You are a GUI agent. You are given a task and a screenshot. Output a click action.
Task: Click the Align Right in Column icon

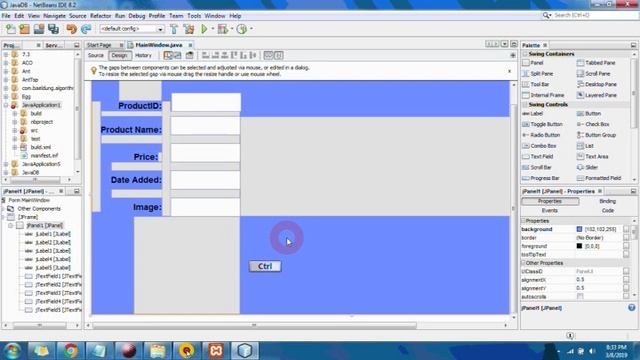(216, 56)
